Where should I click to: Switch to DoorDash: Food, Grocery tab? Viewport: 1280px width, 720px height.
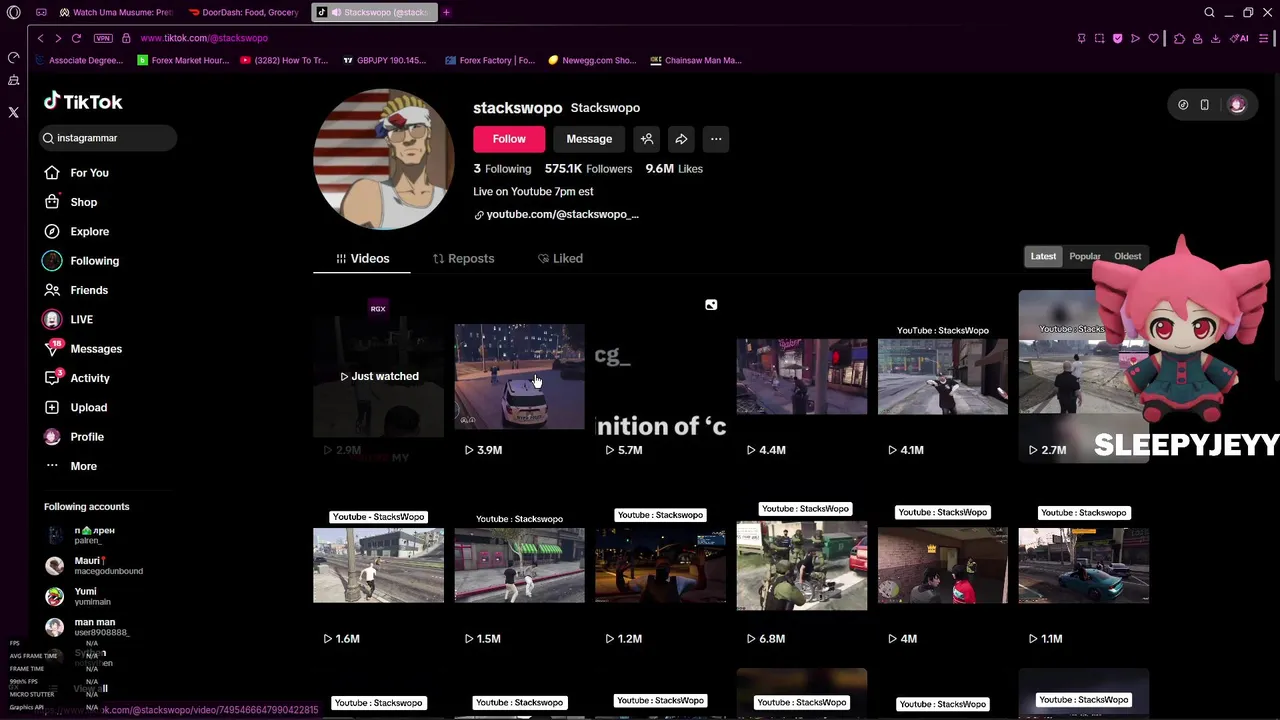pyautogui.click(x=243, y=12)
